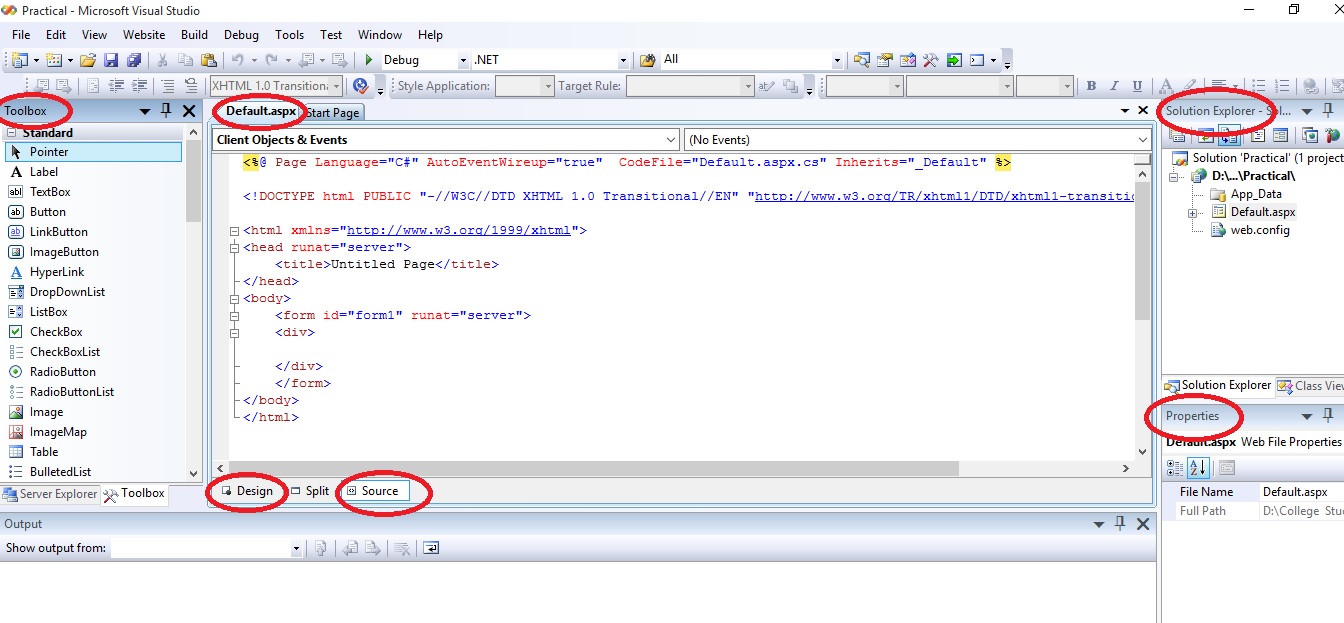Screen dimensions: 1344x623
Task: Click the File Name value Default.aspx in Properties
Action: coord(1295,492)
